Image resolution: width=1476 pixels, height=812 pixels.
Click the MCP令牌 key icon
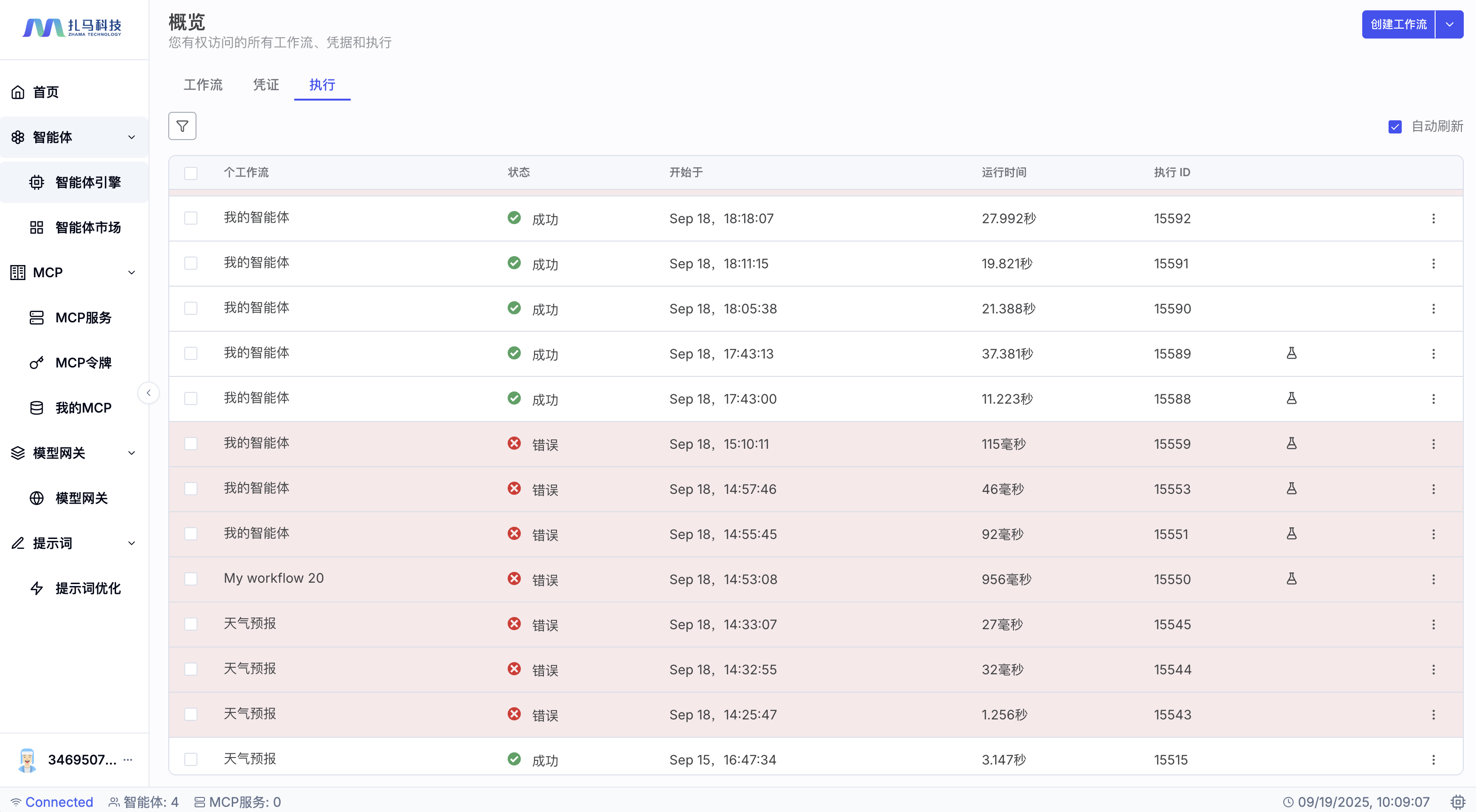click(37, 363)
